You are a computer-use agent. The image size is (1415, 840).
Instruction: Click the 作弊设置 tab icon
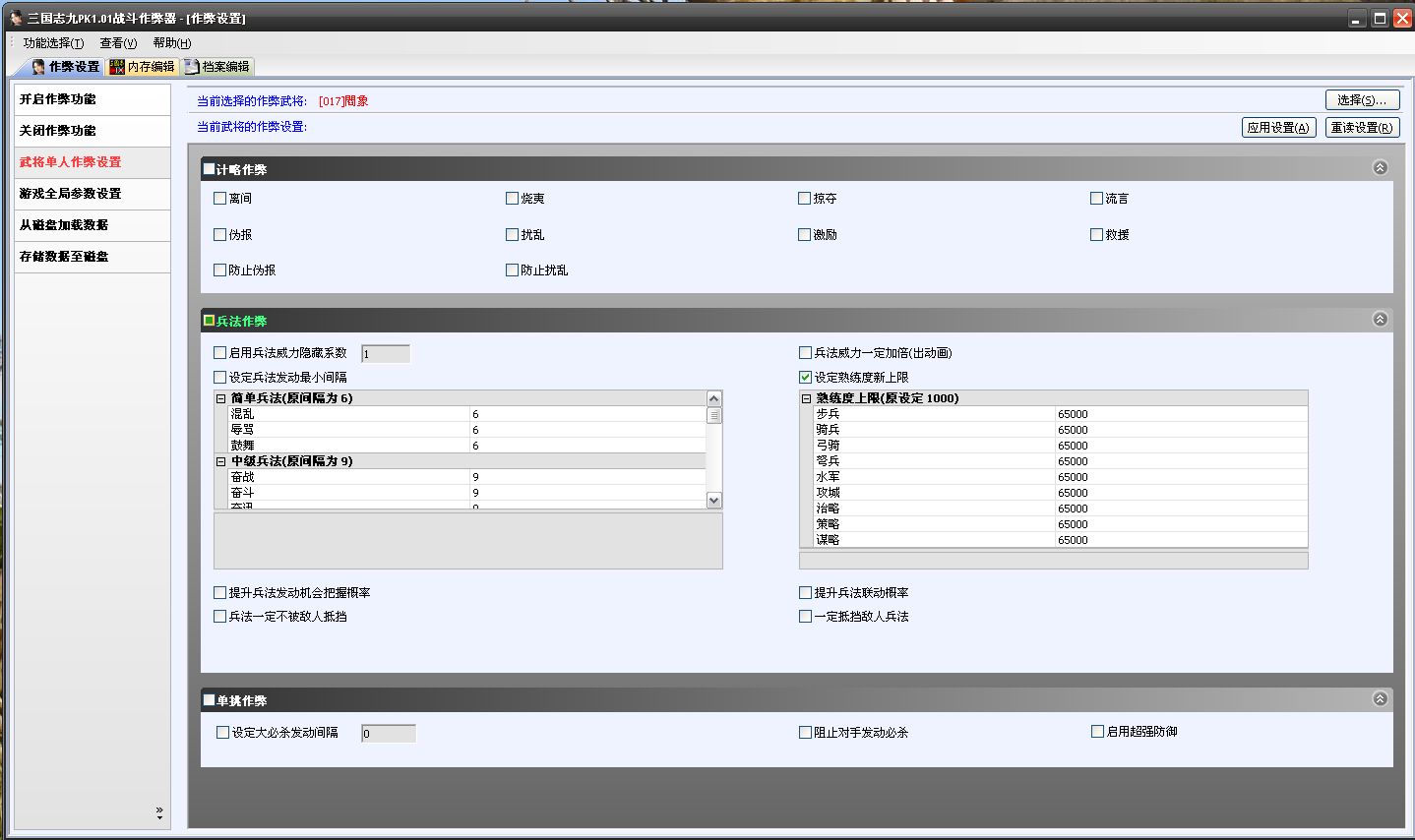pyautogui.click(x=38, y=67)
